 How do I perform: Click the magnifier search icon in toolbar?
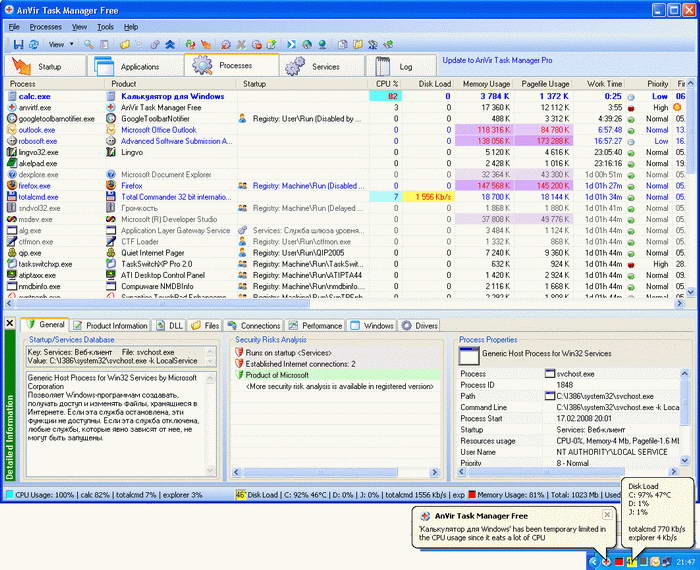pyautogui.click(x=89, y=45)
